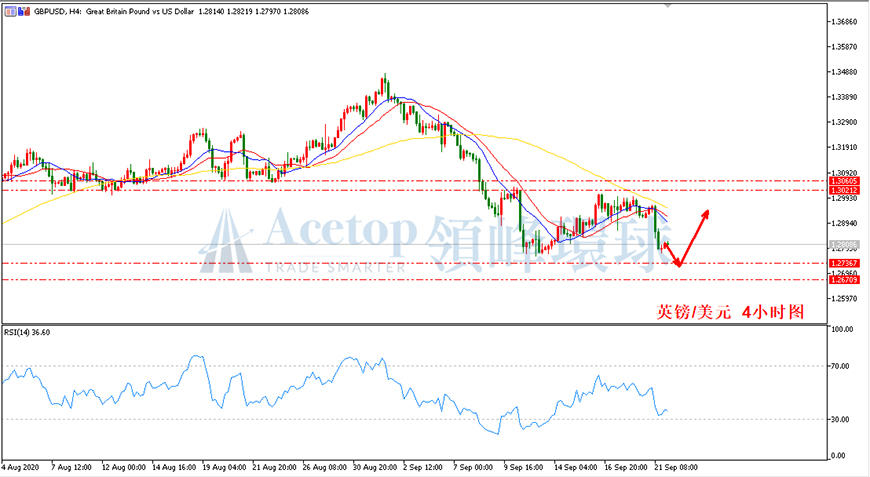The image size is (870, 477).
Task: Click the '21 Aug 20:00' time axis label
Action: pyautogui.click(x=275, y=467)
